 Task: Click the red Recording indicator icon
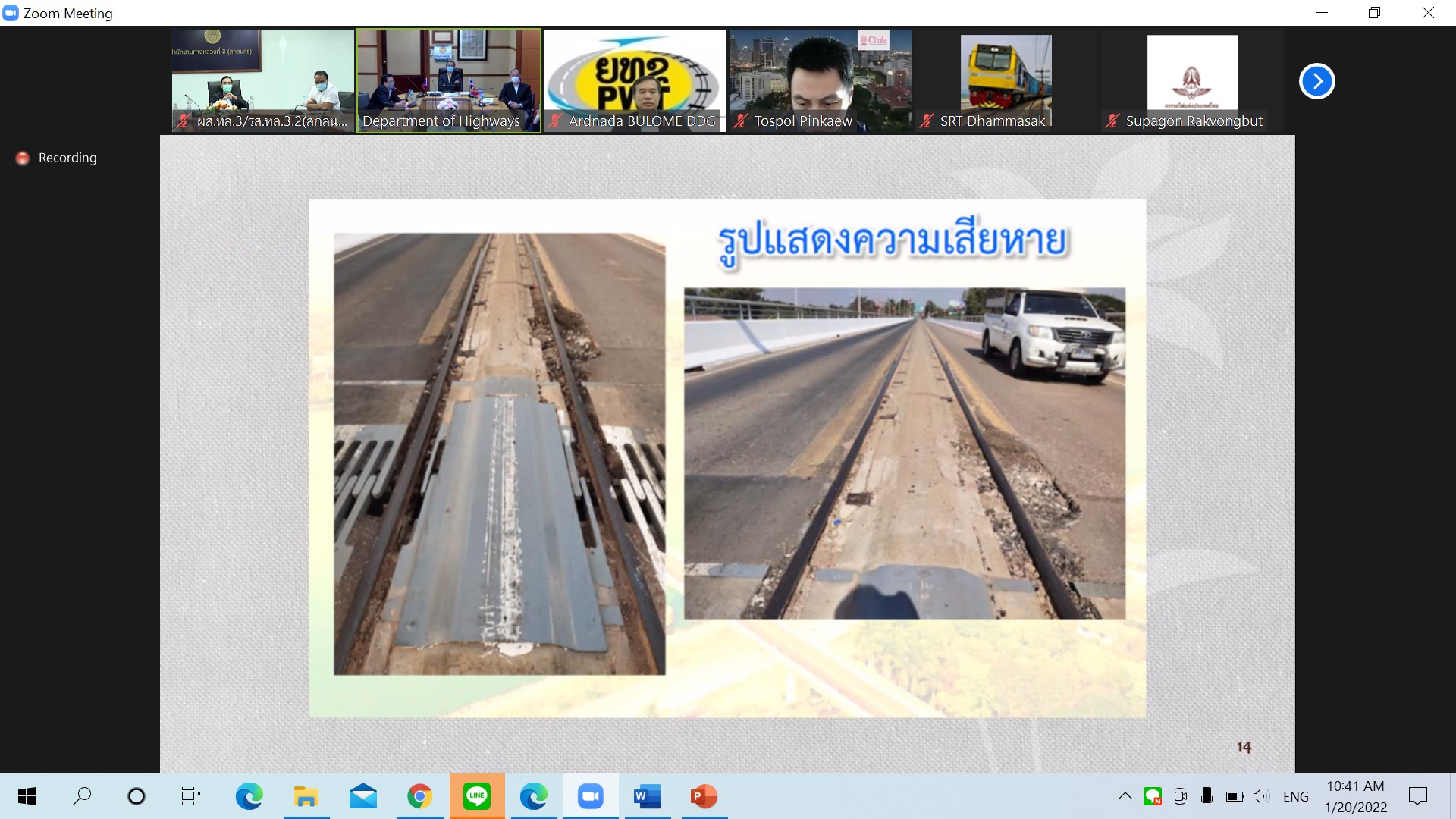coord(23,158)
